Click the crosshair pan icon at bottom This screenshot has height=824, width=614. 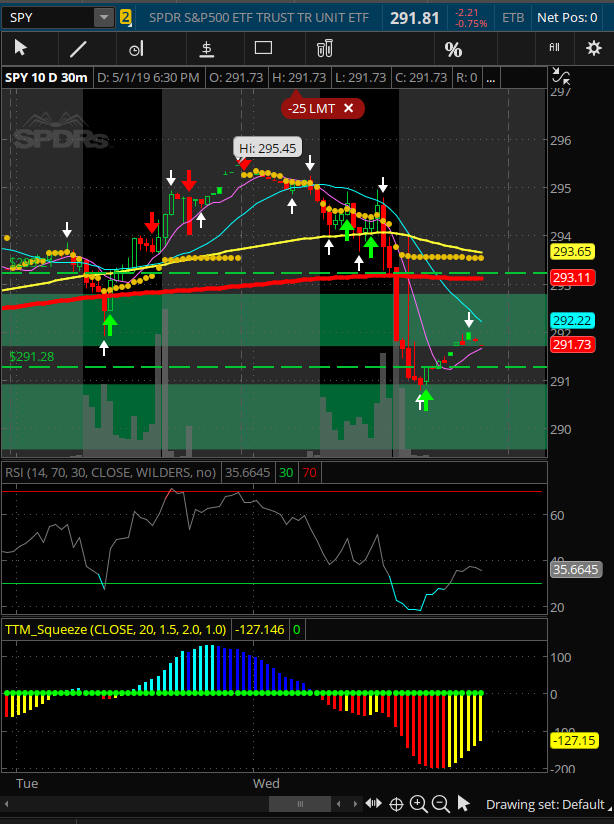[396, 804]
